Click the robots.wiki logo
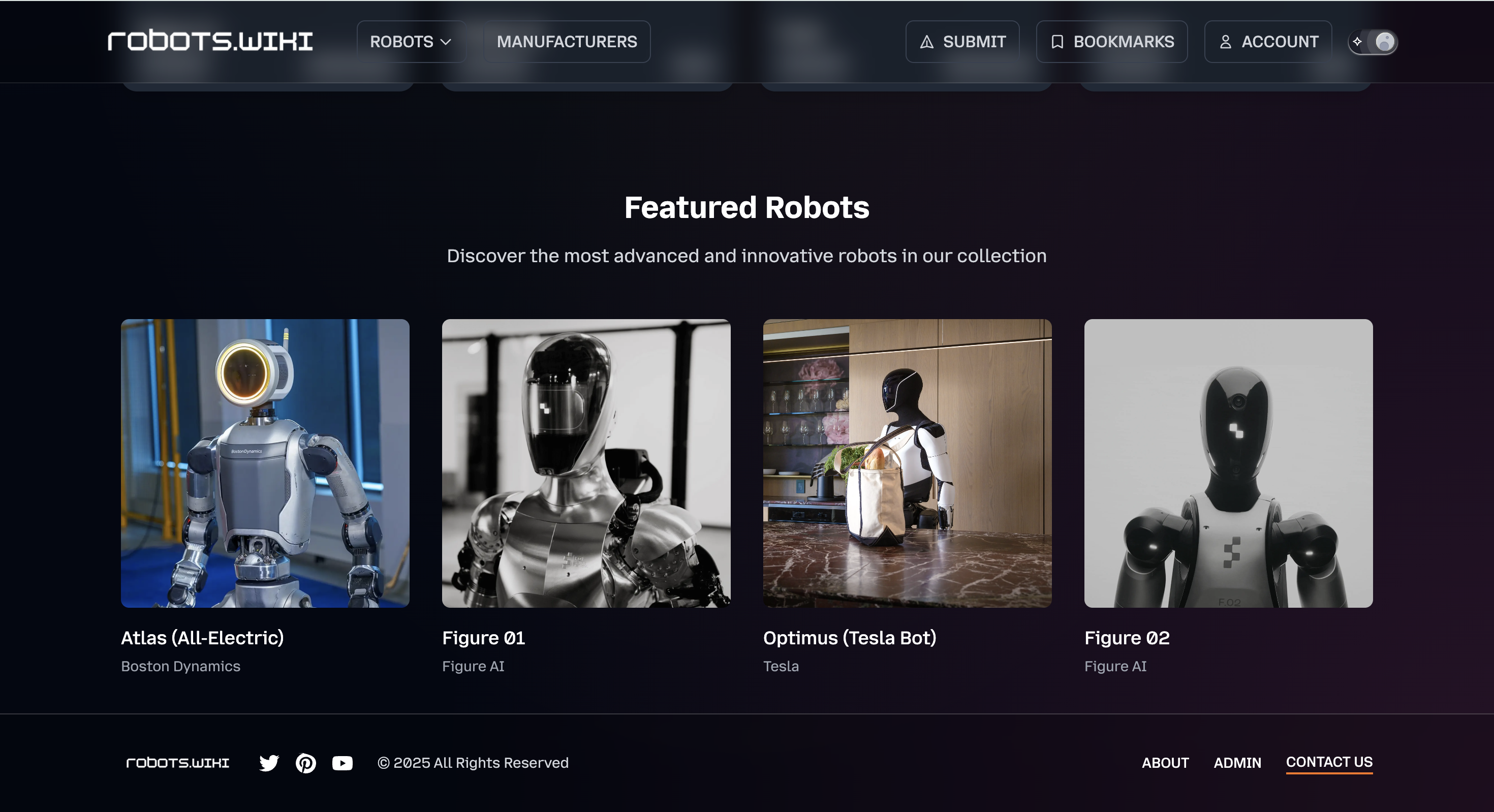 (x=210, y=41)
